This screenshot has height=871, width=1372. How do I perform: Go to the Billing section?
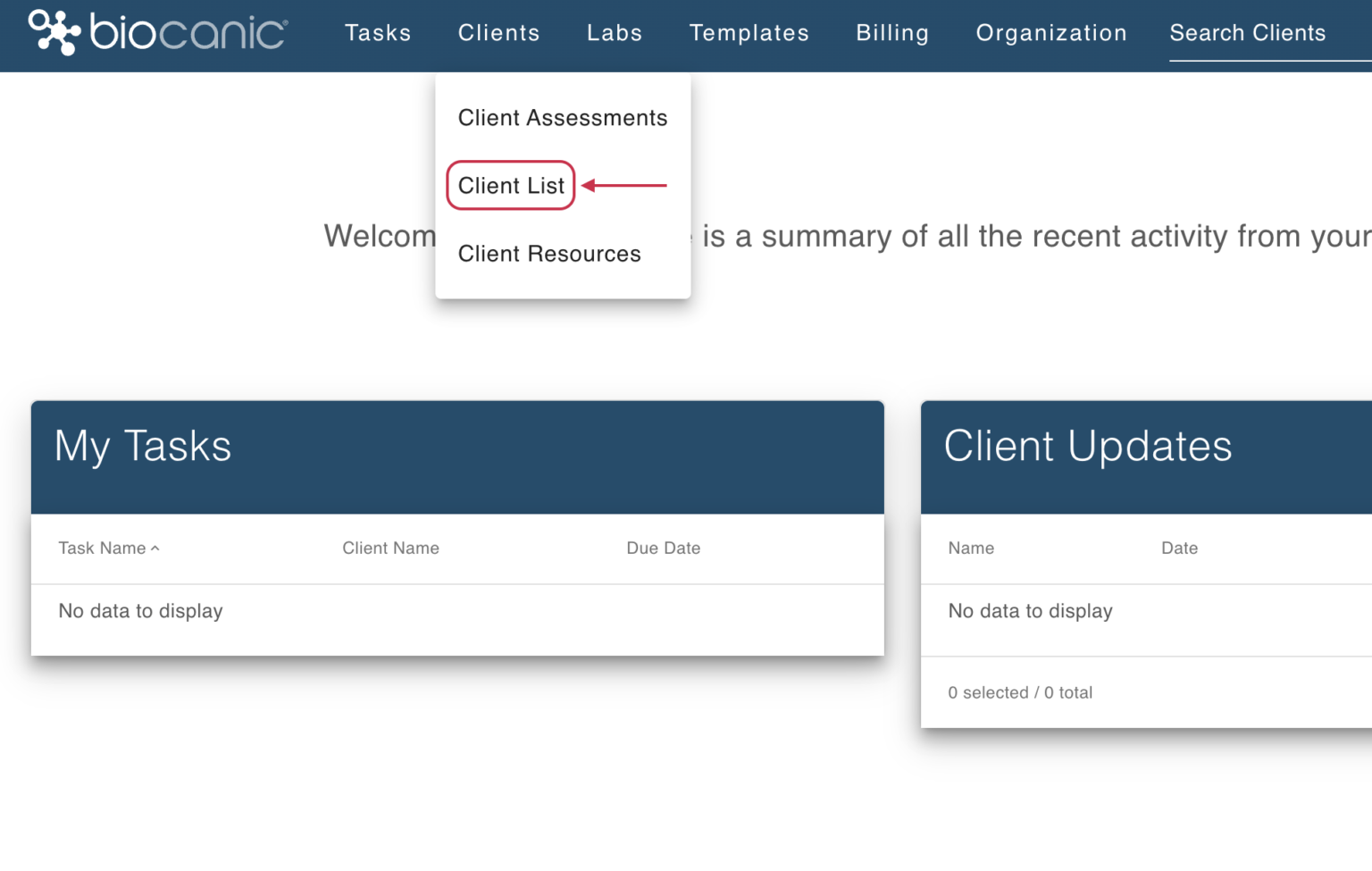(x=891, y=33)
